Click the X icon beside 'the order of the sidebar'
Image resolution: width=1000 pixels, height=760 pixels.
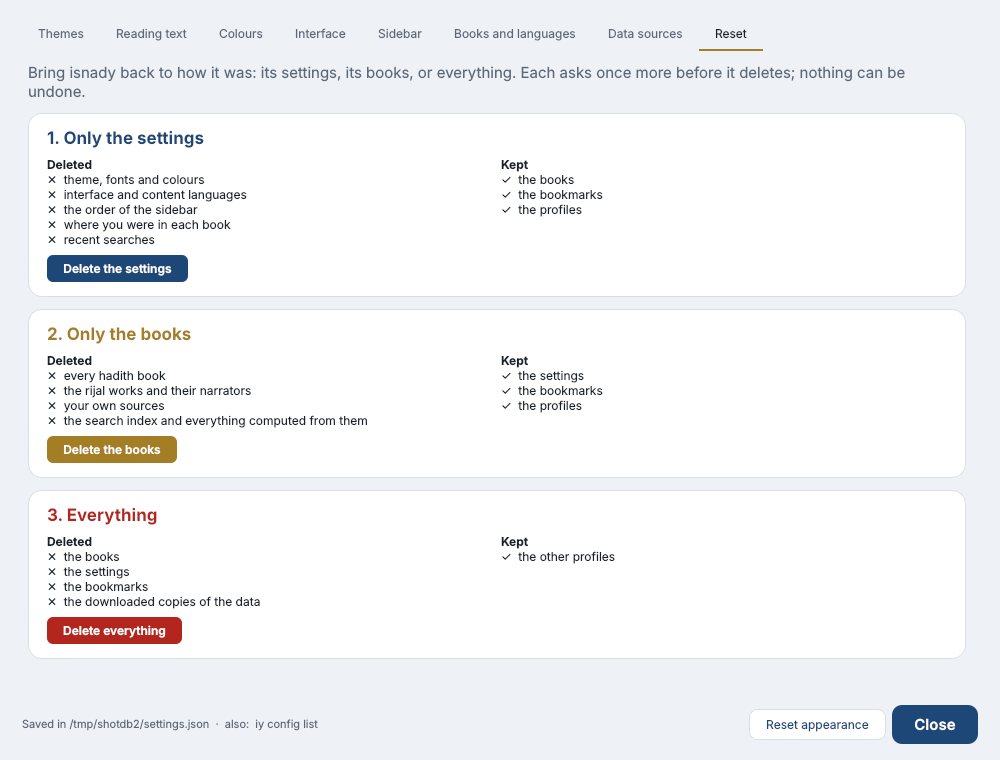[52, 210]
